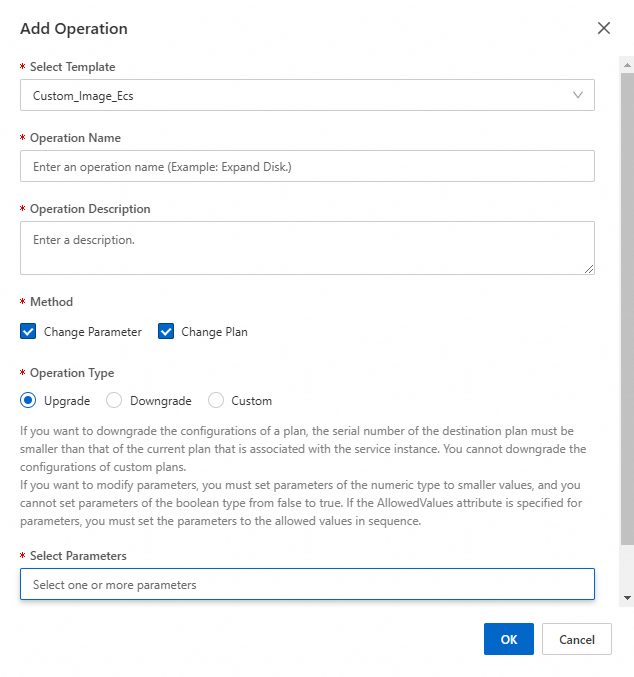Open the Select Parameters dropdown

pyautogui.click(x=307, y=584)
